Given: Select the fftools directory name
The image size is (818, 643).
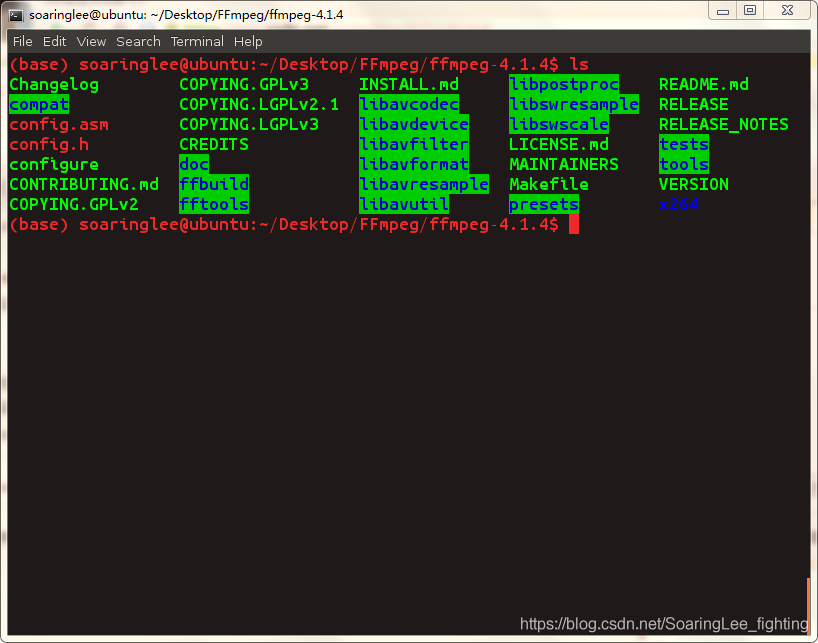Looking at the screenshot, I should [x=213, y=204].
